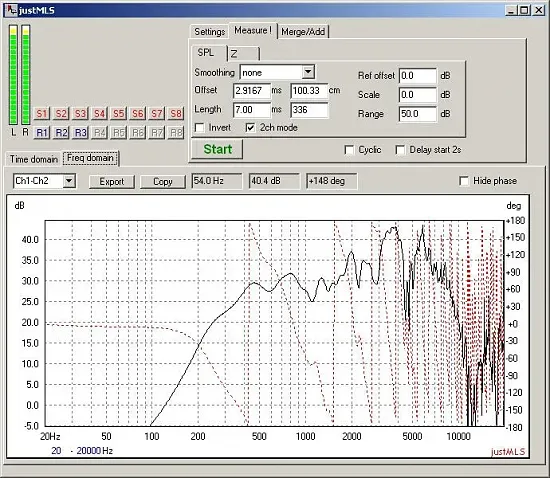The image size is (550, 478).
Task: Check the Hide phase option
Action: 464,181
